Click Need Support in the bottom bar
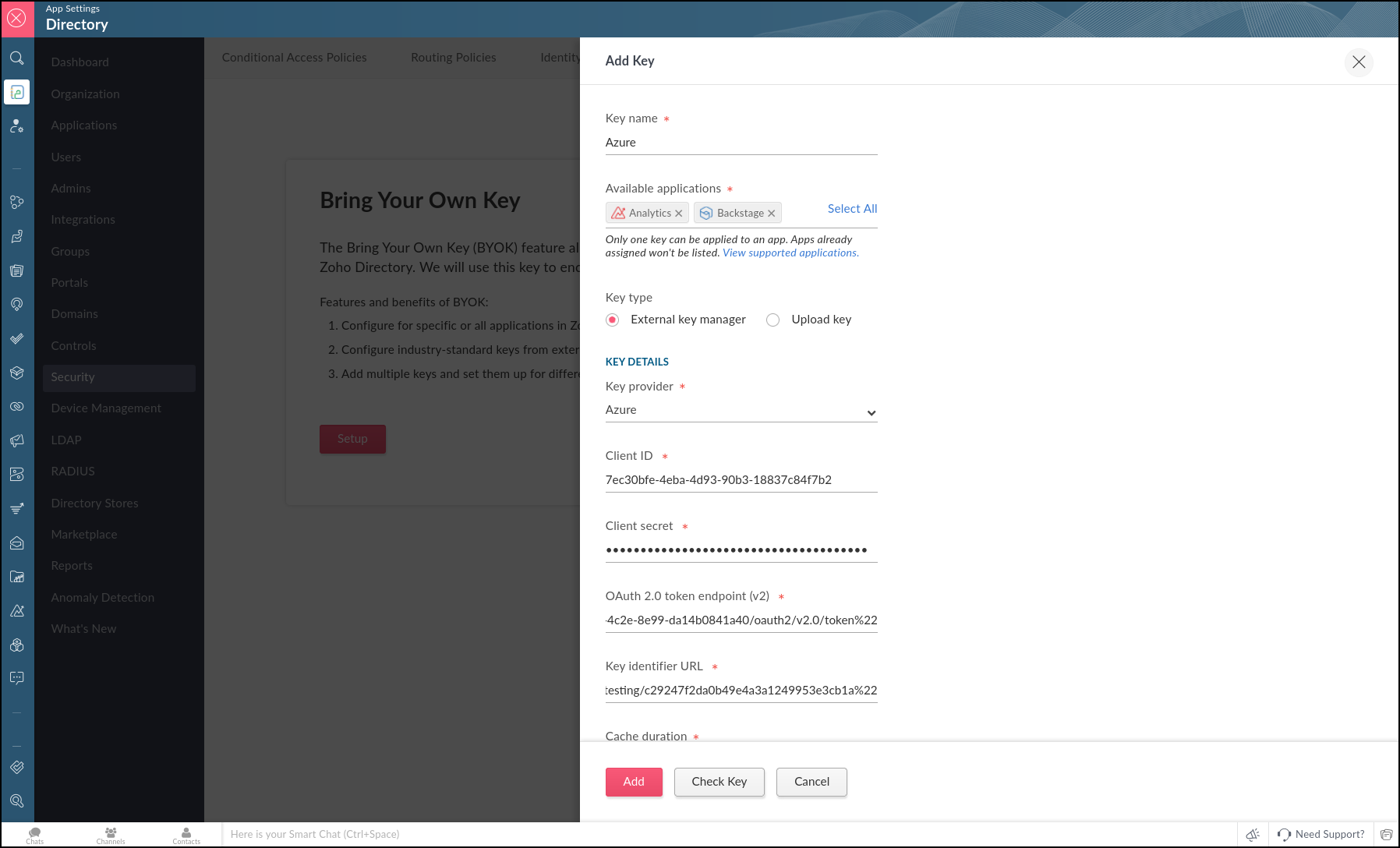The image size is (1400, 848). click(1320, 834)
